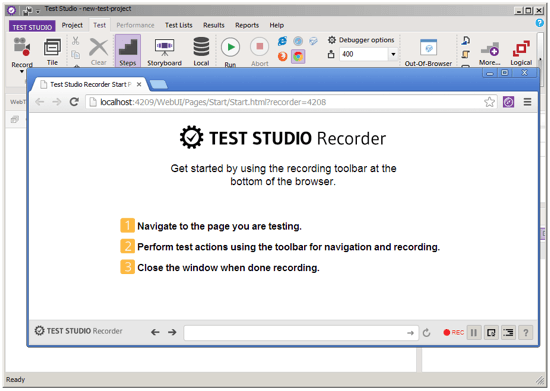Toggle element highlighting button in recorder
The height and width of the screenshot is (391, 550).
pos(491,332)
